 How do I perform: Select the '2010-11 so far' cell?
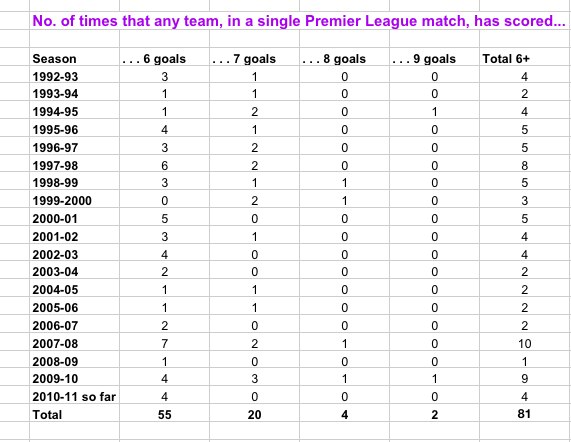point(74,396)
